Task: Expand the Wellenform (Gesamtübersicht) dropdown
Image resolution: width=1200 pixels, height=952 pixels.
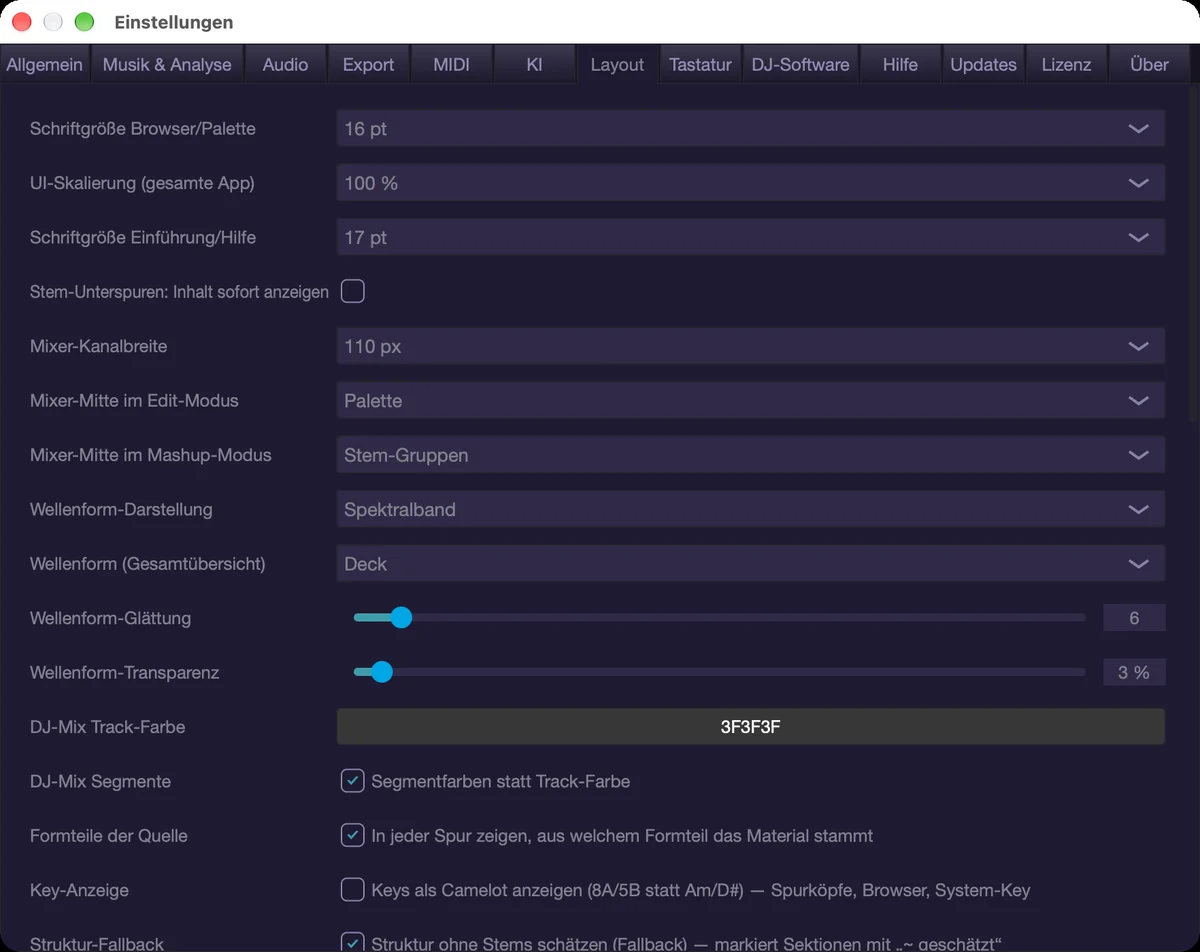Action: [x=750, y=564]
